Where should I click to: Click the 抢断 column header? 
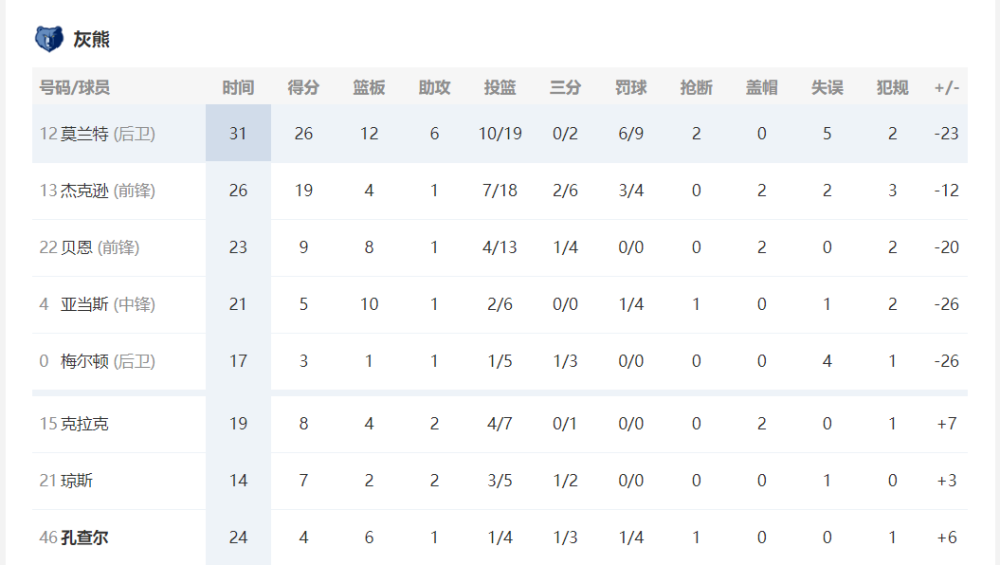(x=696, y=87)
